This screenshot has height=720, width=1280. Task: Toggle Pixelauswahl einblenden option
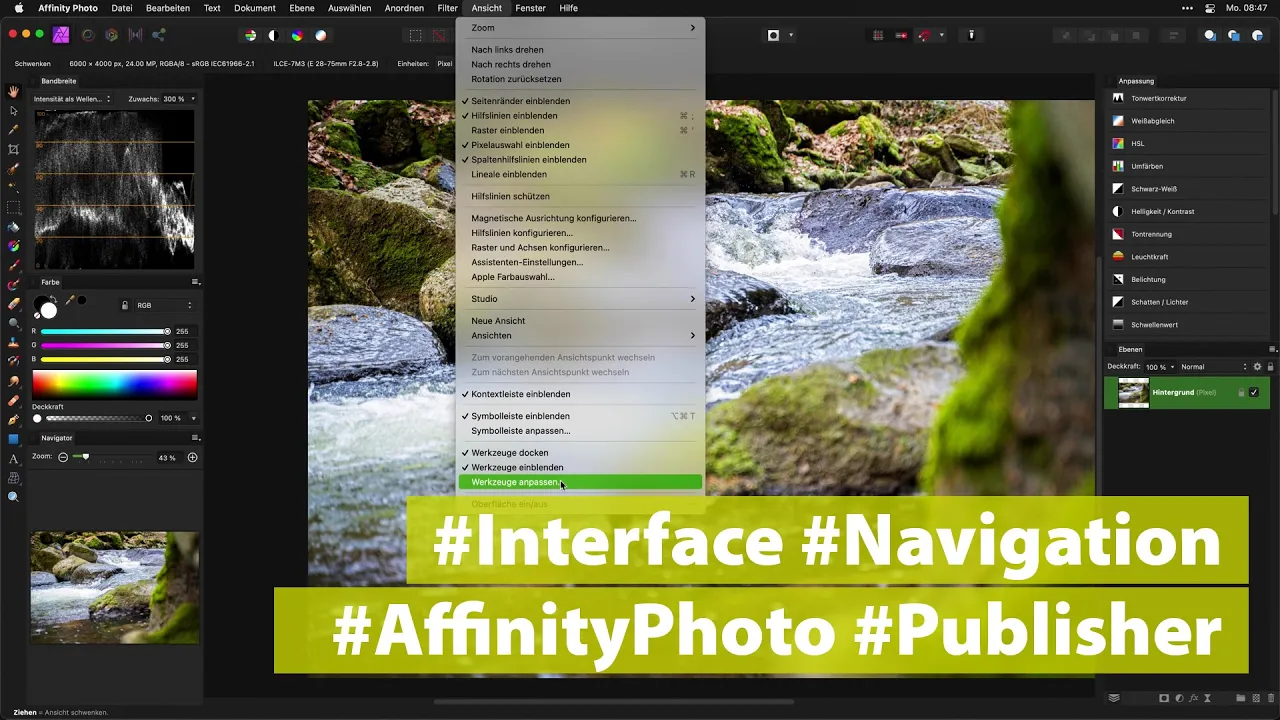click(580, 145)
